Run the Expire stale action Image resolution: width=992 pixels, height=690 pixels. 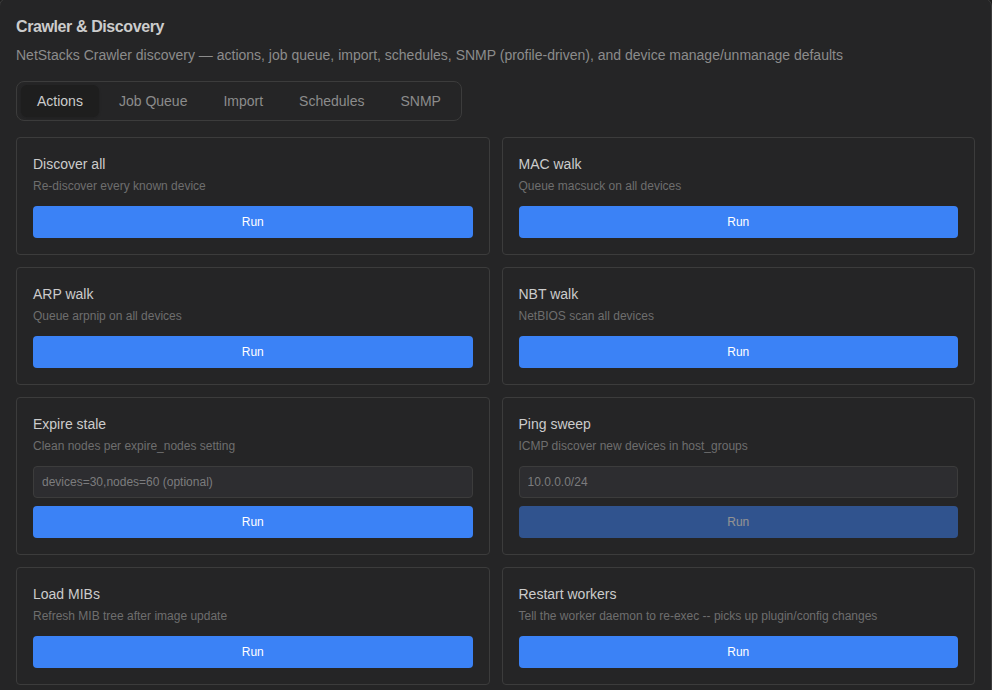[x=252, y=522]
